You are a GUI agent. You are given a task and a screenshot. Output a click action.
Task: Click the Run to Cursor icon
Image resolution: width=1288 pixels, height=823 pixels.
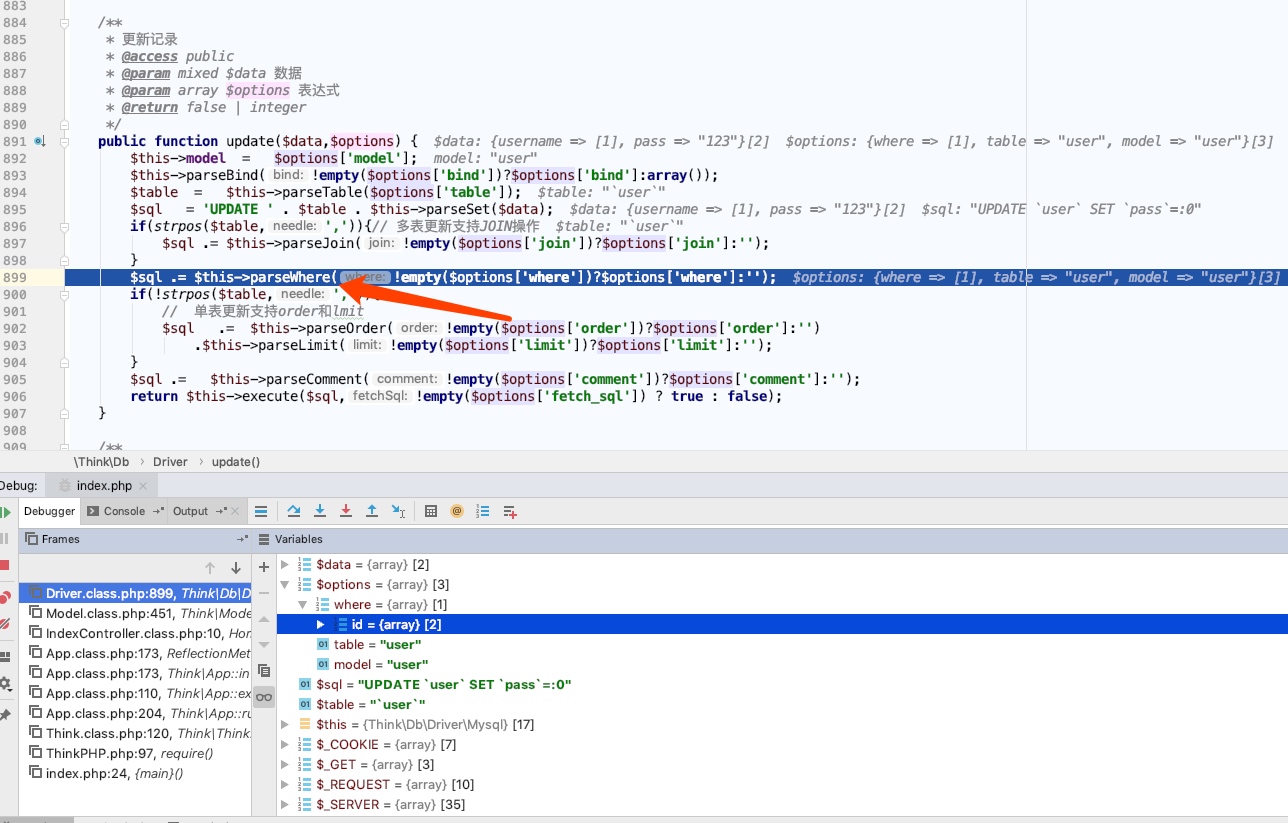click(x=398, y=511)
